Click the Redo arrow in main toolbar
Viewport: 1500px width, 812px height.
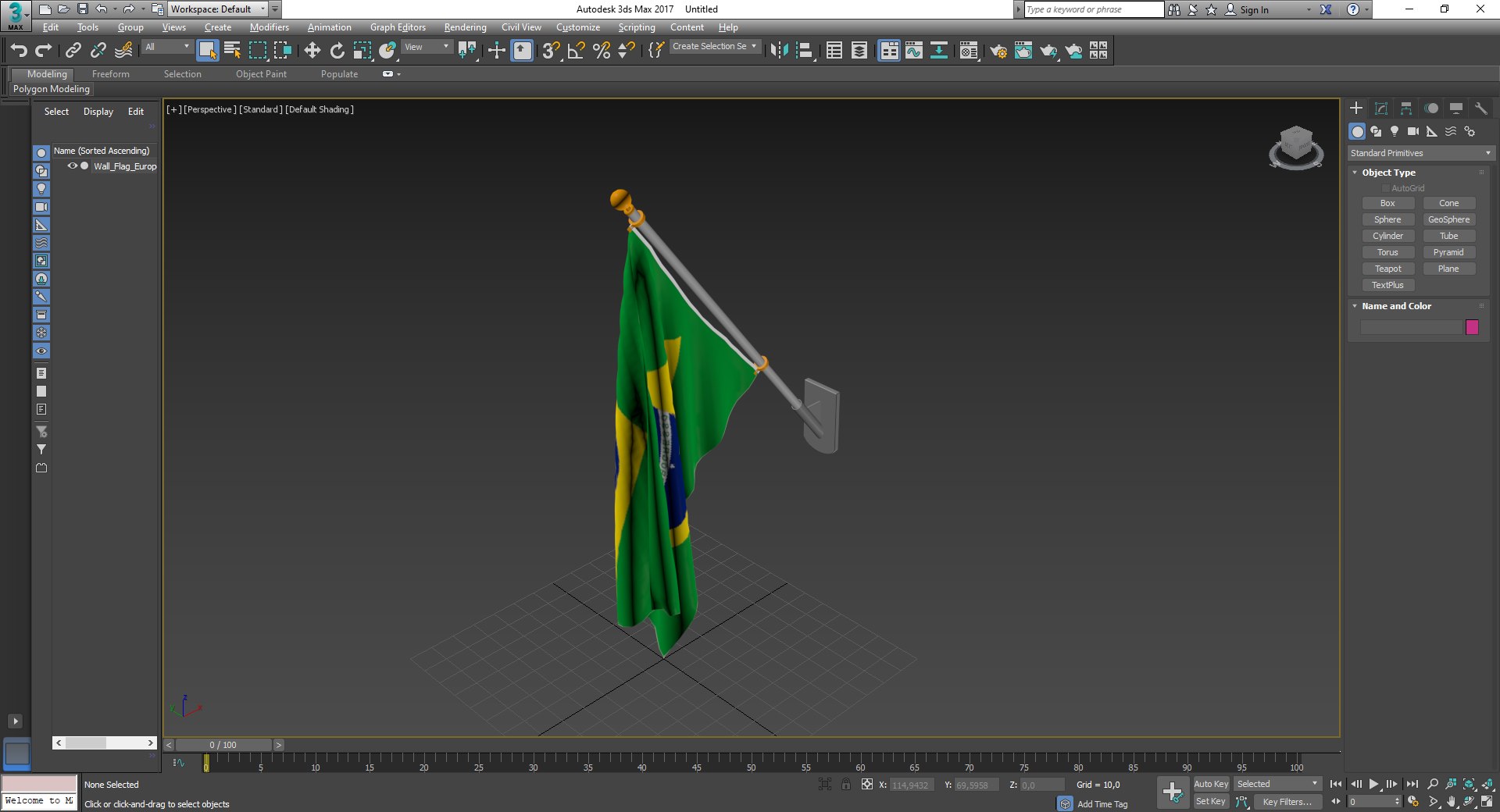pos(44,51)
